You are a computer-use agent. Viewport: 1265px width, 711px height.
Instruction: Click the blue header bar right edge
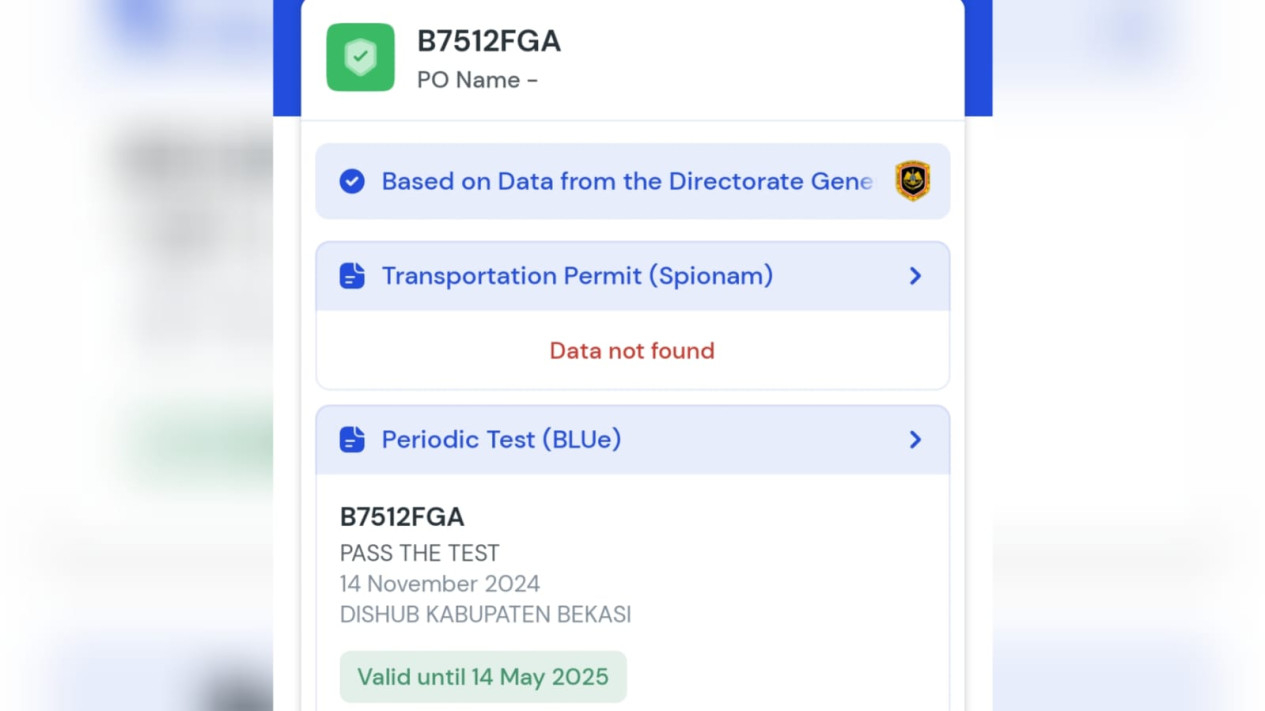[x=978, y=58]
